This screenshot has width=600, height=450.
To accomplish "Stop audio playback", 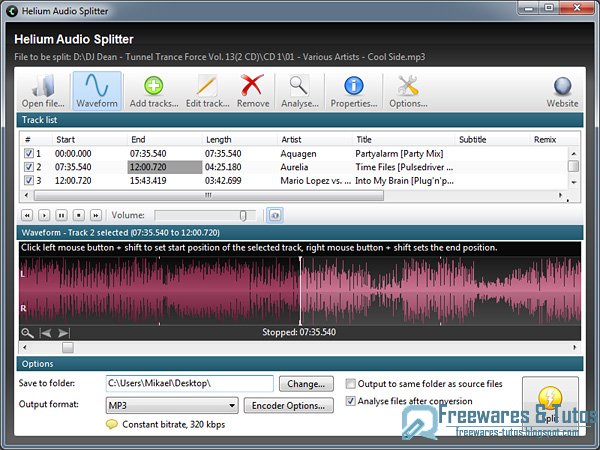I will click(78, 215).
